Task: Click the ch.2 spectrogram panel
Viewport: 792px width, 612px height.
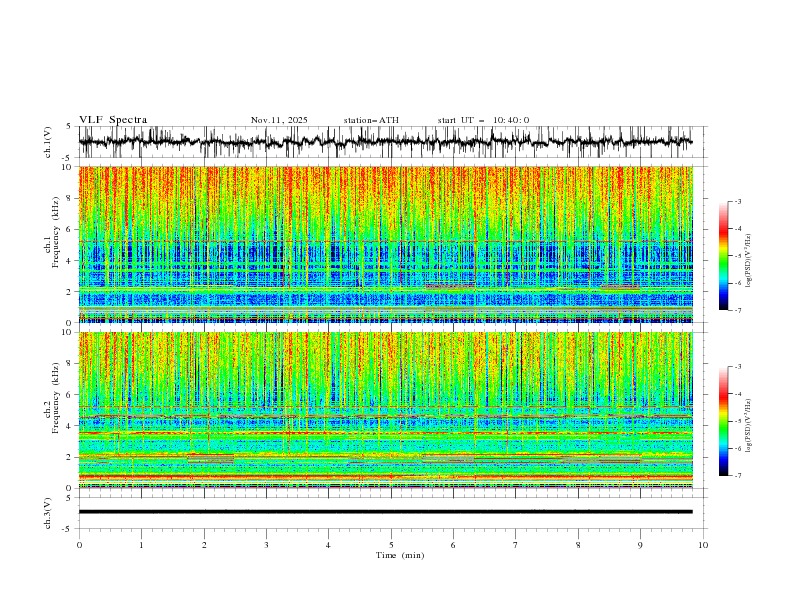Action: coord(386,410)
